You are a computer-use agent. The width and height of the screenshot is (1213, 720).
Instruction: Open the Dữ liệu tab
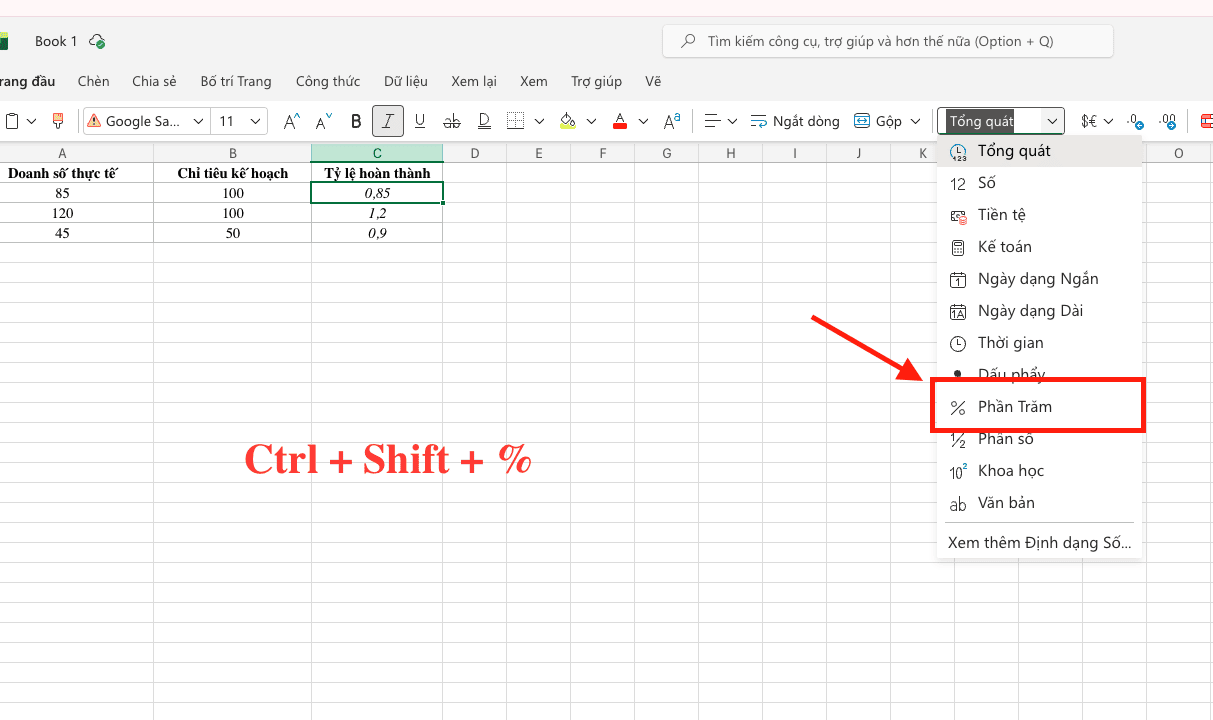(x=406, y=81)
